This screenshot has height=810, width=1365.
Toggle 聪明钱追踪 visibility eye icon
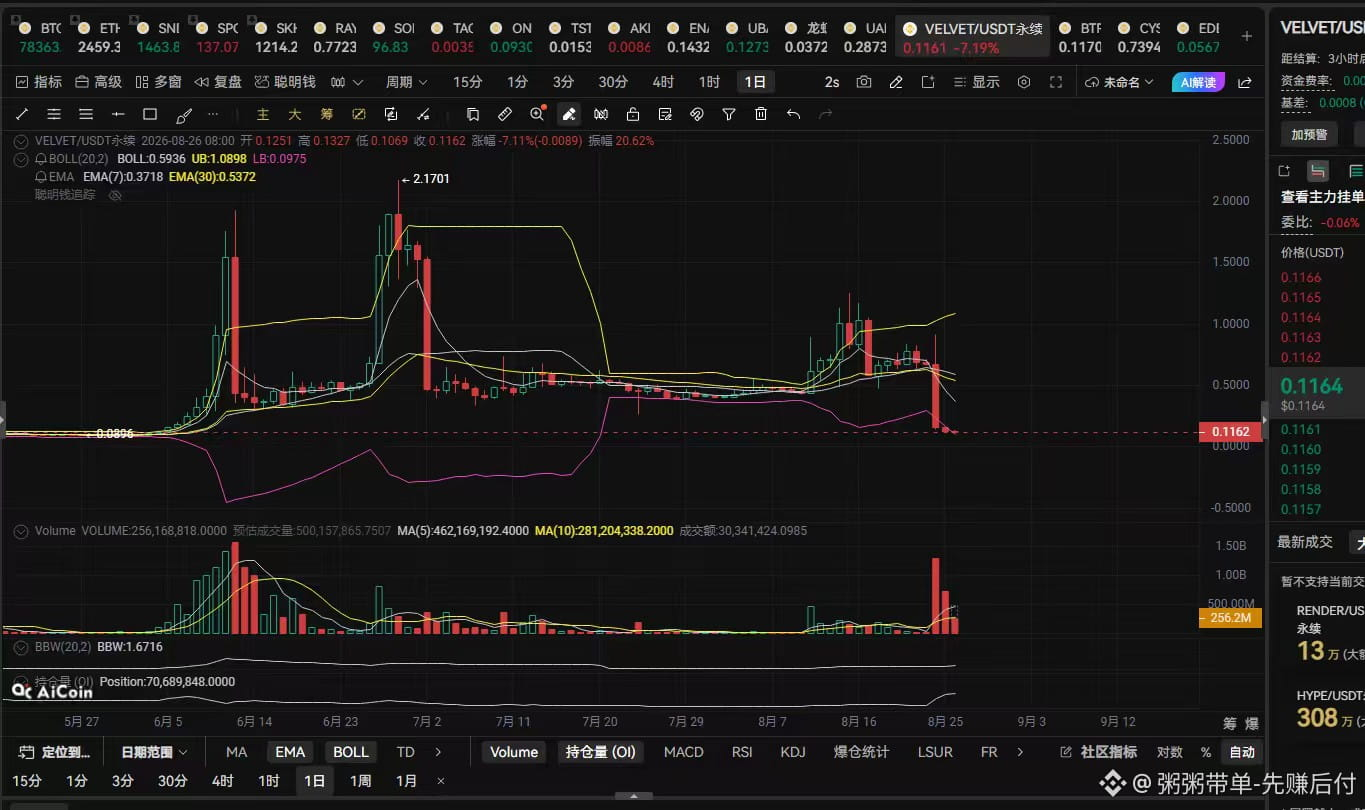pos(115,195)
